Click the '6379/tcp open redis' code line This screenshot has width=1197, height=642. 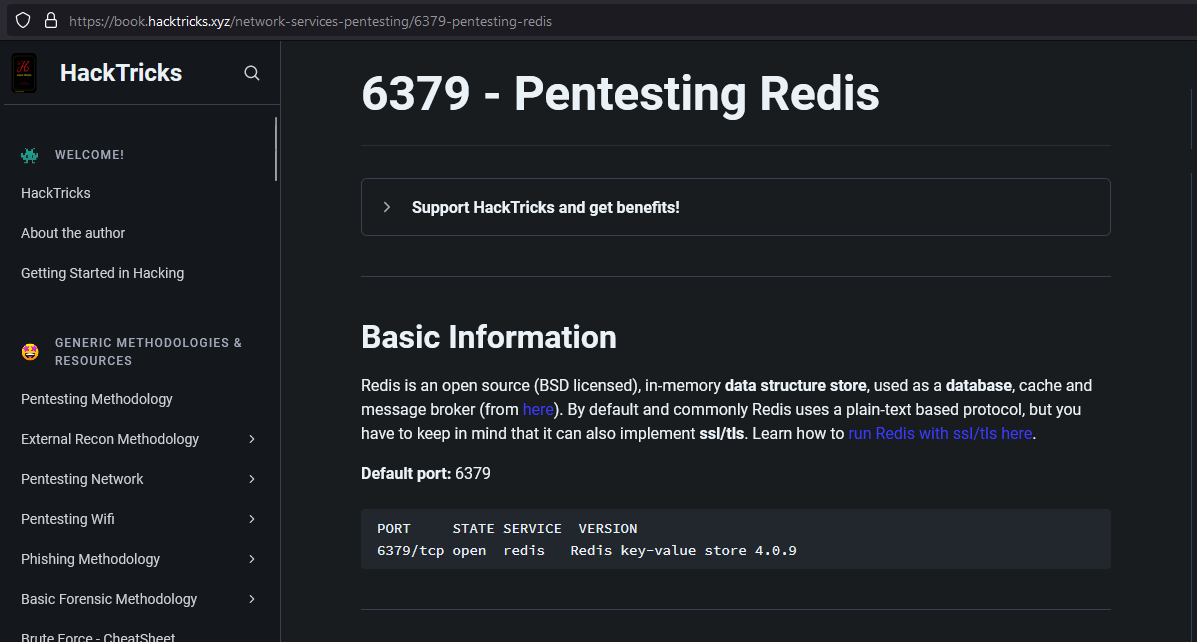(586, 550)
